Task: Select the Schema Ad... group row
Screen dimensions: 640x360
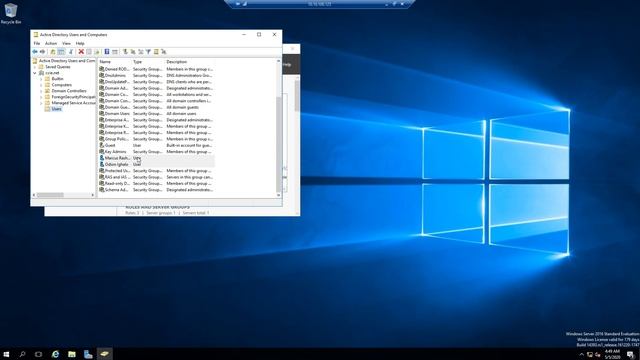Action: (x=156, y=190)
